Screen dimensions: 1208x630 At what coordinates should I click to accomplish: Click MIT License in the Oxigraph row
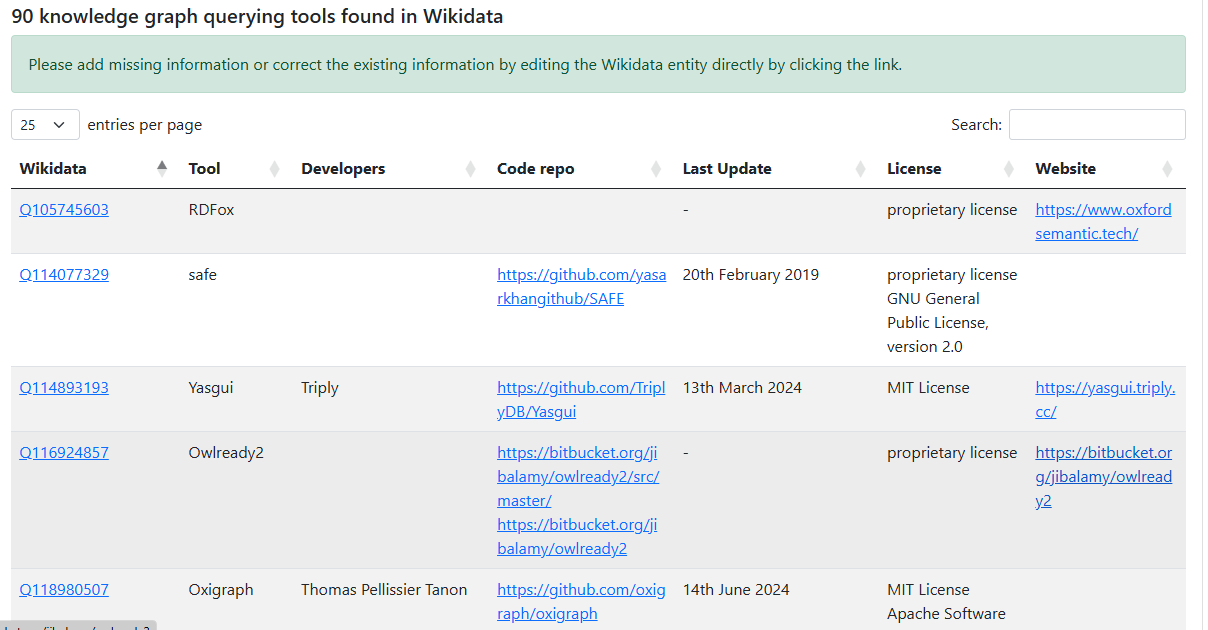click(928, 590)
